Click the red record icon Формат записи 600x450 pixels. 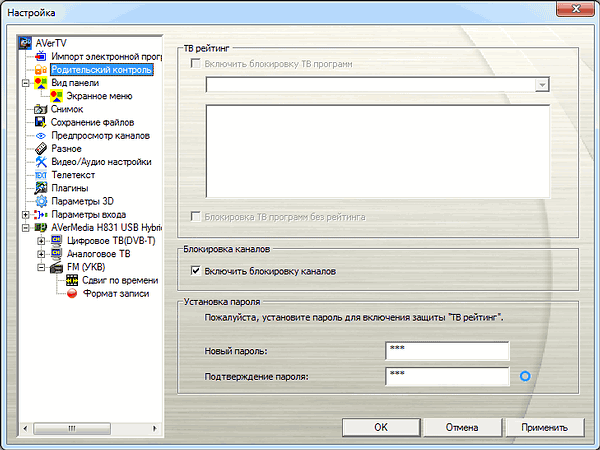(72, 293)
